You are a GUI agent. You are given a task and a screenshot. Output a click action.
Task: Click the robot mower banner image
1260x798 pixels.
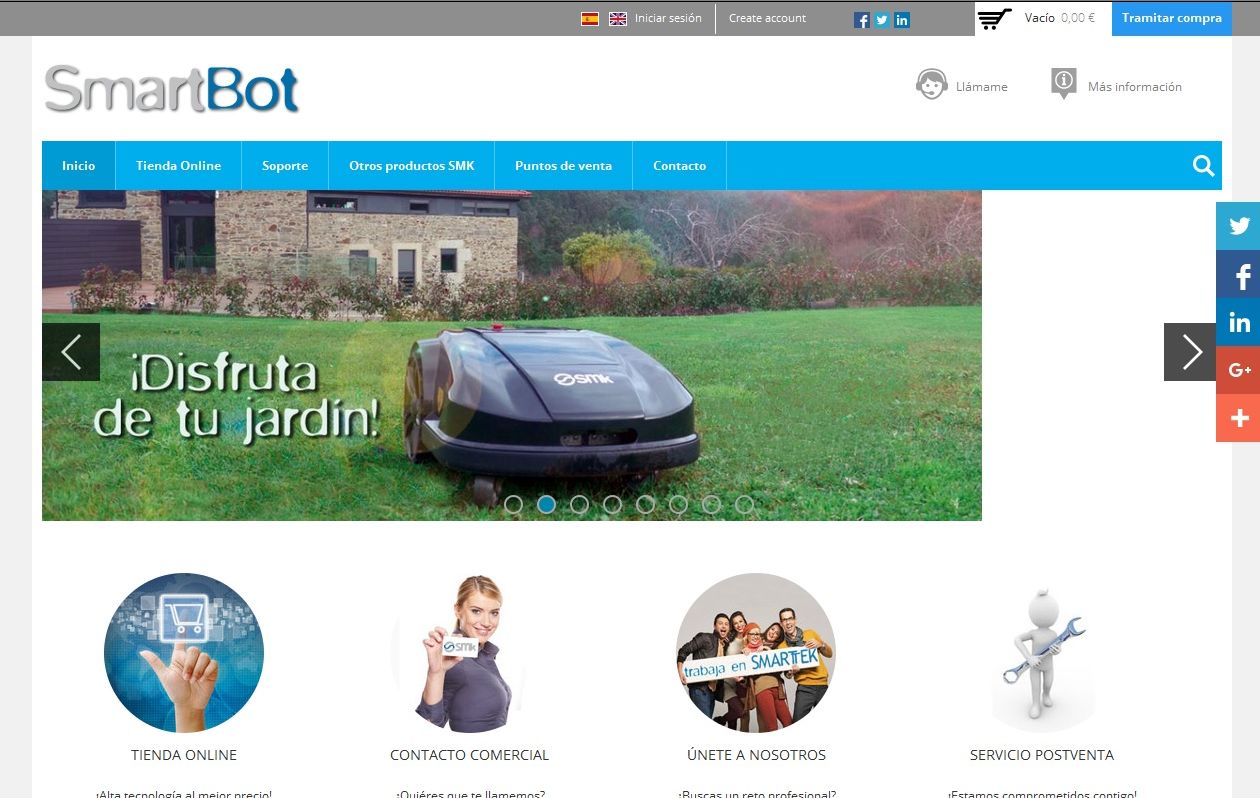point(512,355)
